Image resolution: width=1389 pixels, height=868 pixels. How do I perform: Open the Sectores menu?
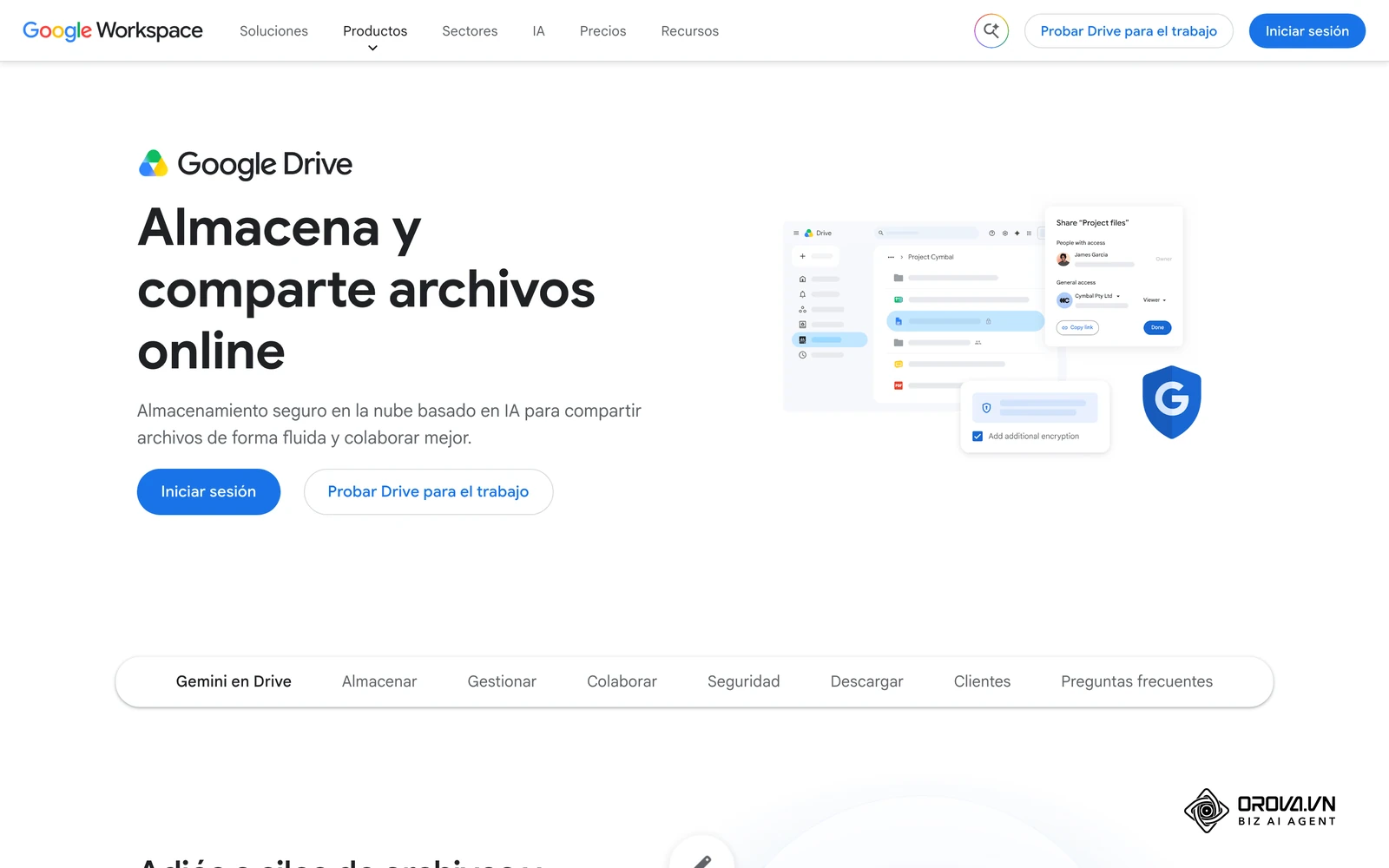470,31
